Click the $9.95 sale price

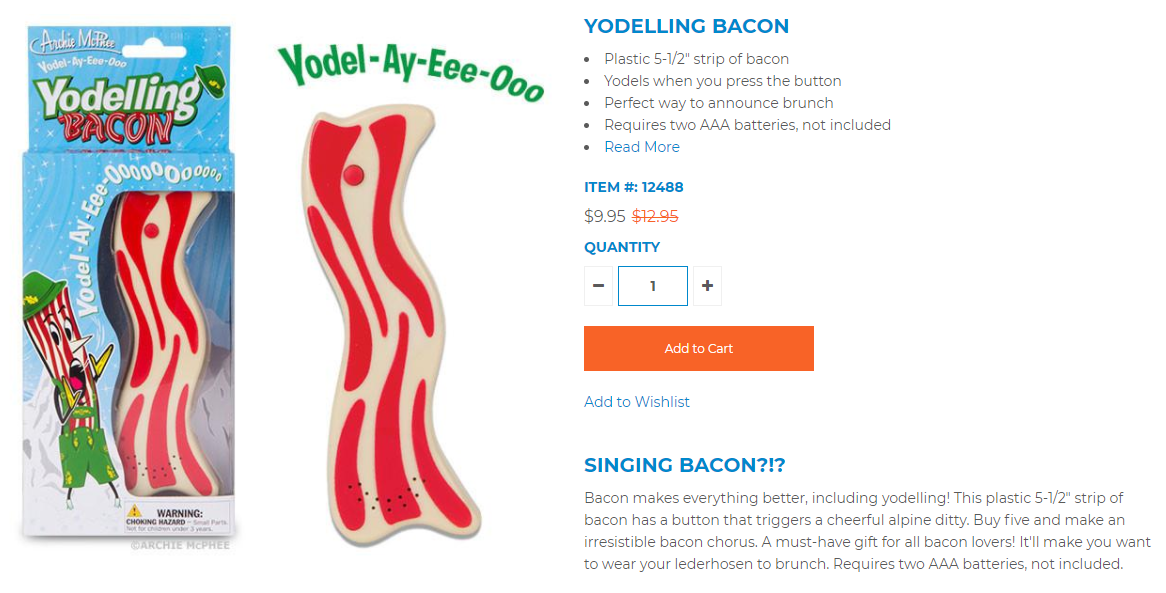click(x=604, y=216)
